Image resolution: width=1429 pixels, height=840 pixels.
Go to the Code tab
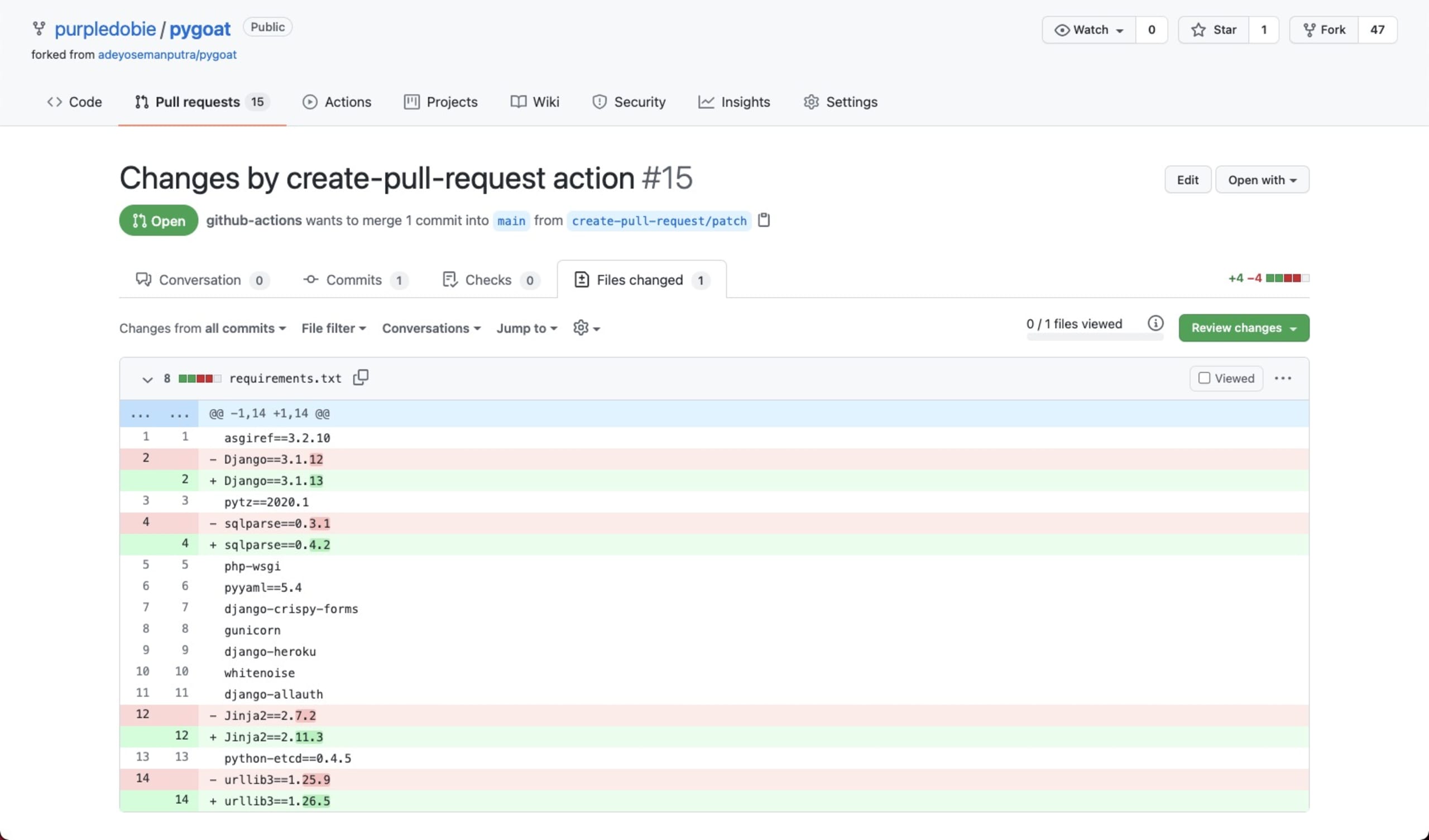pos(74,102)
